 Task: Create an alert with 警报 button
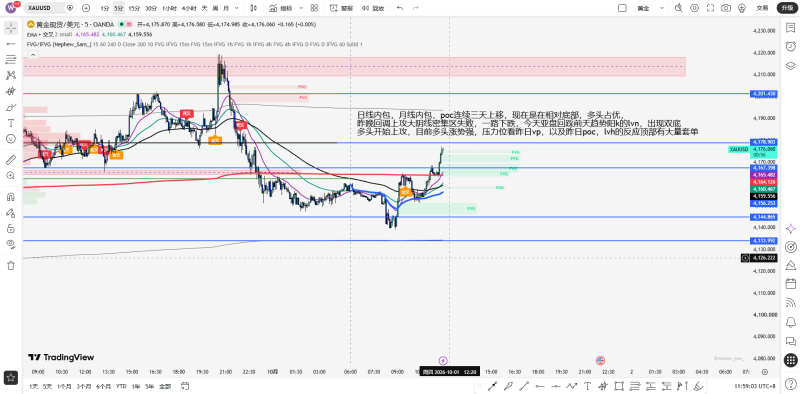tap(341, 8)
